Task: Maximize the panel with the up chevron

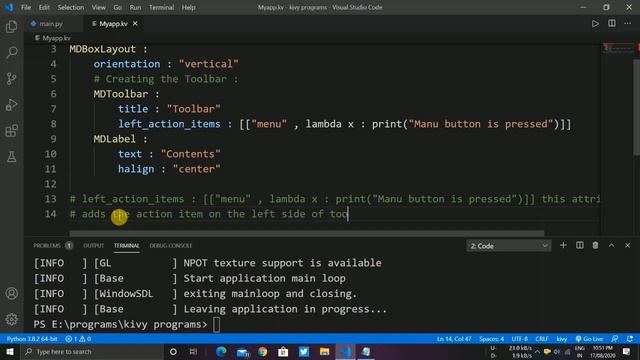Action: coord(611,245)
